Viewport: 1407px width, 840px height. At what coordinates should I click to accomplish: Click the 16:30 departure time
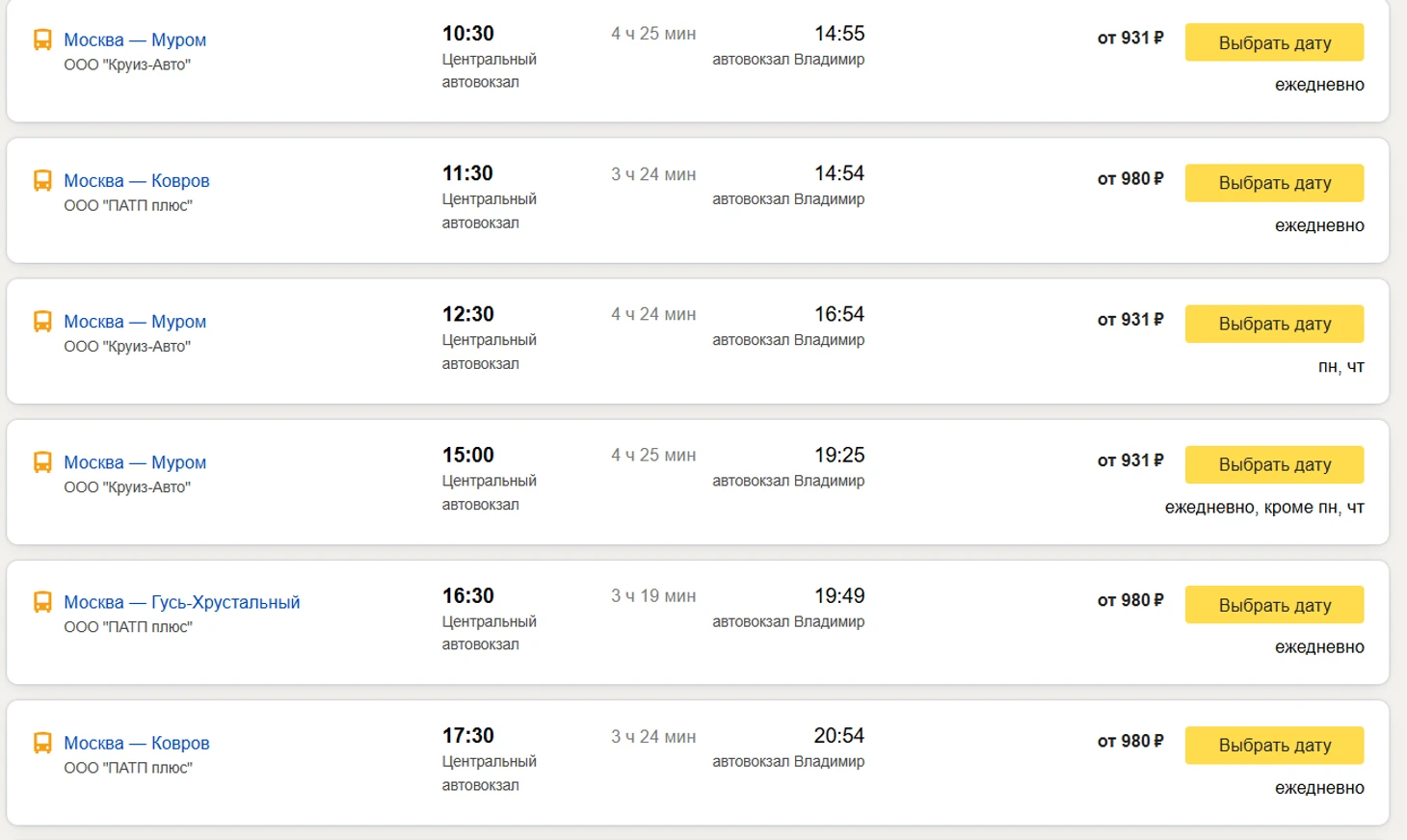(x=468, y=595)
